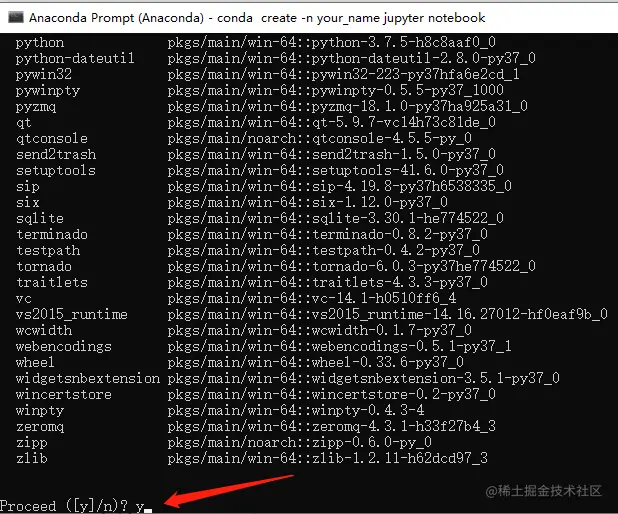618x514 pixels.
Task: Select 'zlib-1.2.11-h62dcd97_3' spec text
Action: (x=400, y=458)
